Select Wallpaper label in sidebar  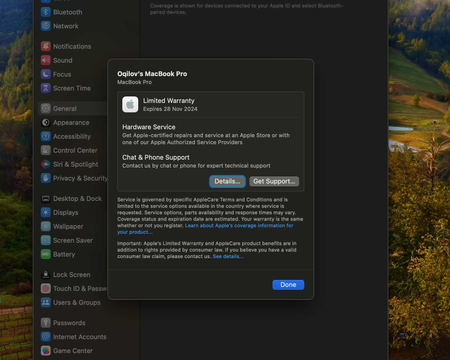tap(68, 227)
